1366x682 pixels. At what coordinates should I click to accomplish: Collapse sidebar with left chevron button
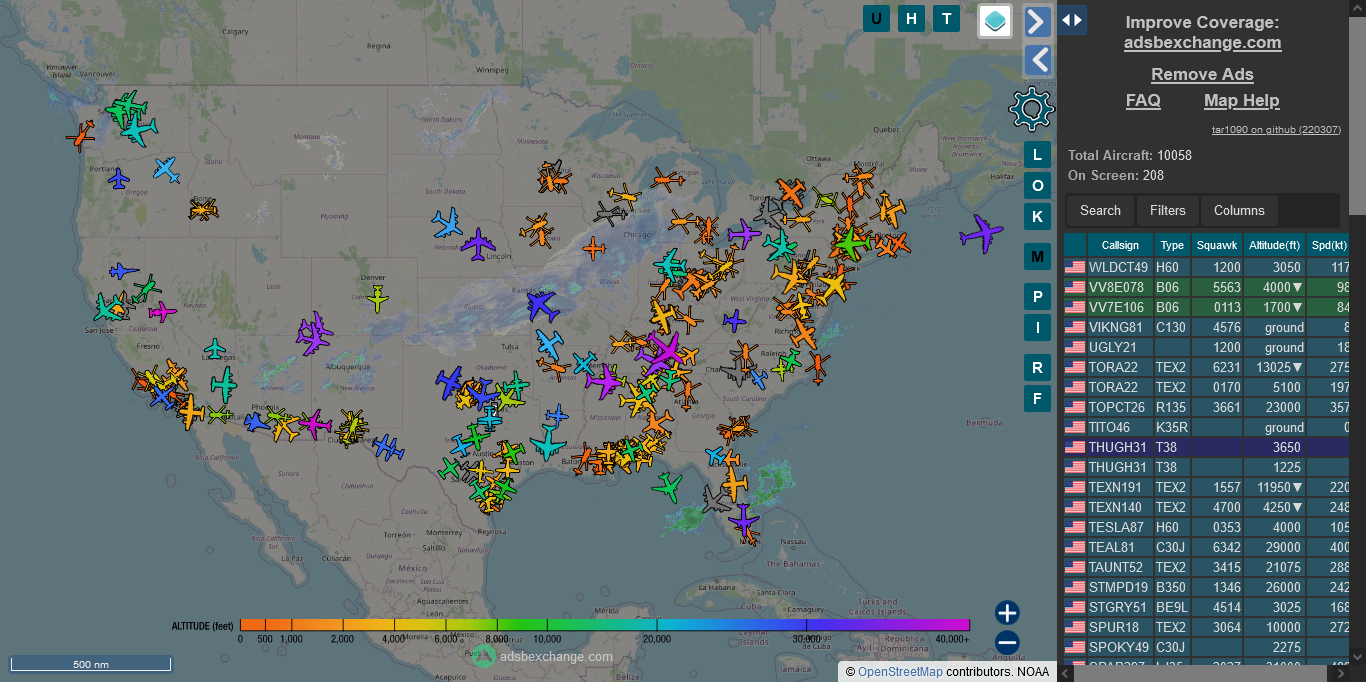click(1038, 61)
